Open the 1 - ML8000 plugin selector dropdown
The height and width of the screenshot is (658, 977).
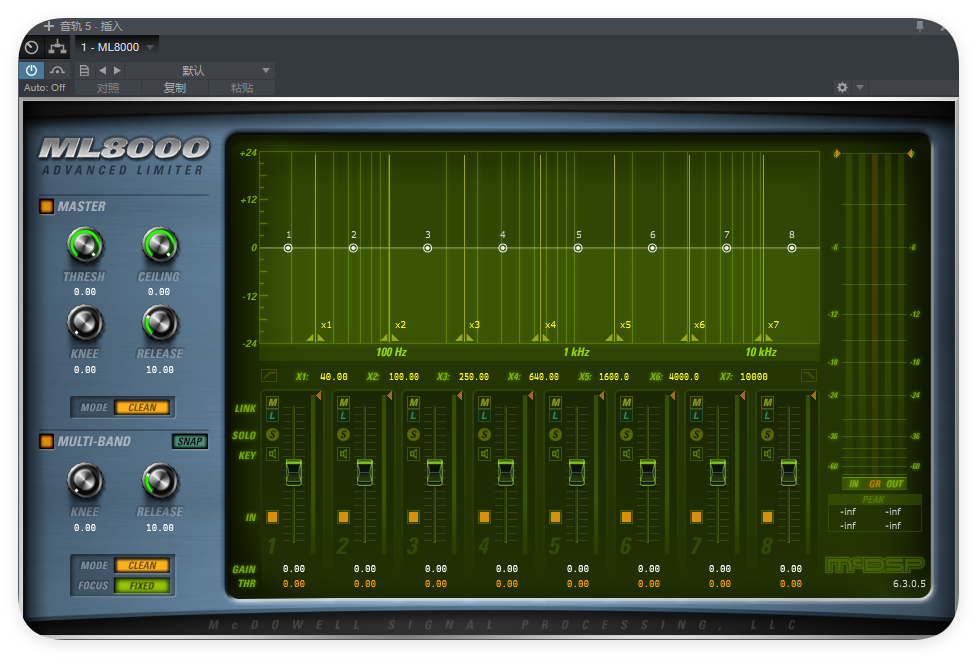click(117, 47)
